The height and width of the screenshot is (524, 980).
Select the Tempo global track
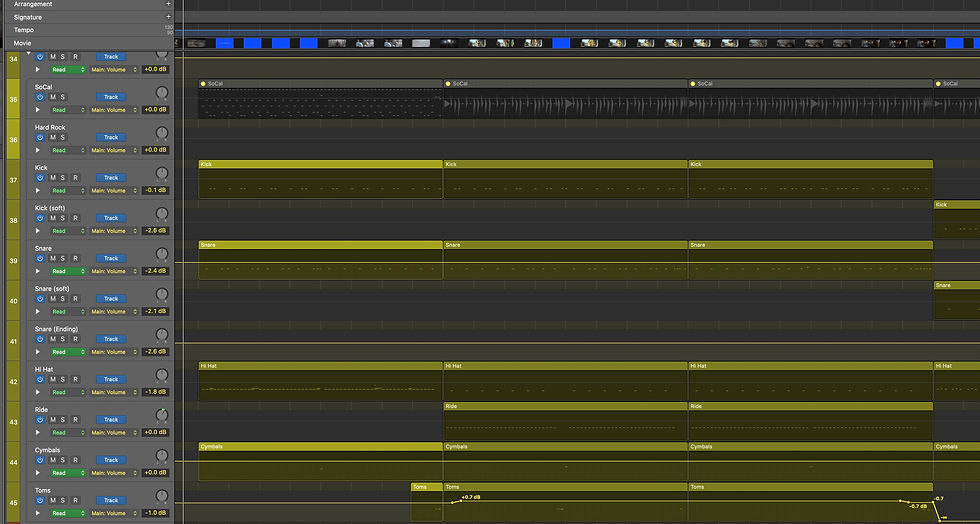[24, 30]
